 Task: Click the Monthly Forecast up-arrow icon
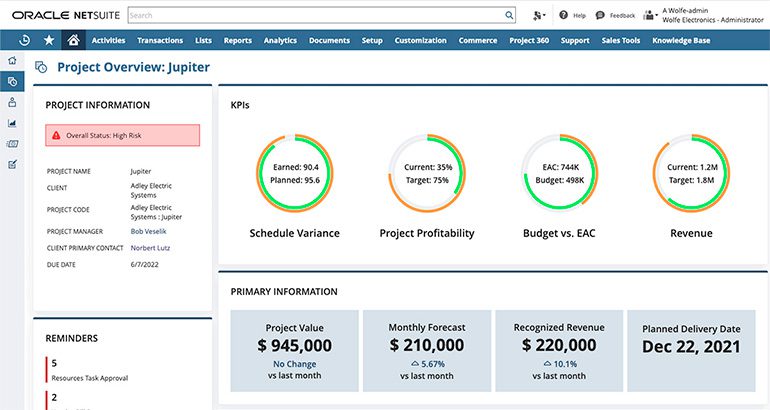click(415, 364)
